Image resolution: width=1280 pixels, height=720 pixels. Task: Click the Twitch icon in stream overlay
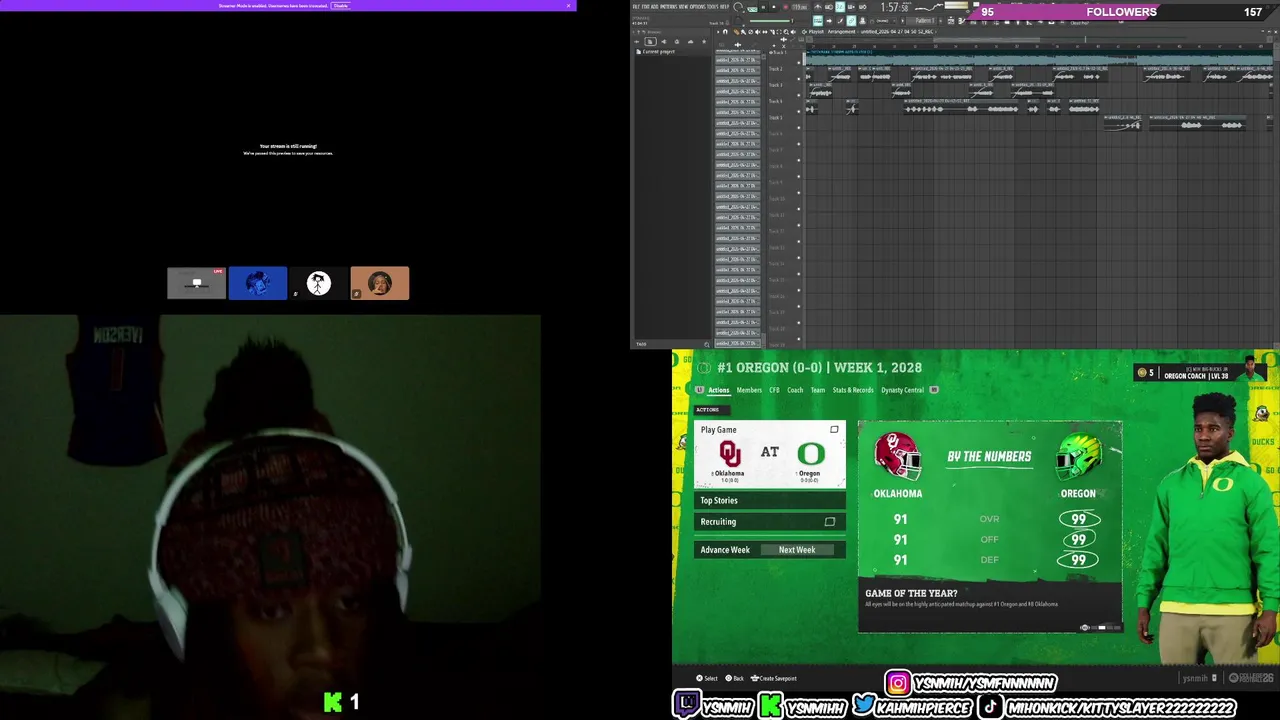click(x=689, y=704)
